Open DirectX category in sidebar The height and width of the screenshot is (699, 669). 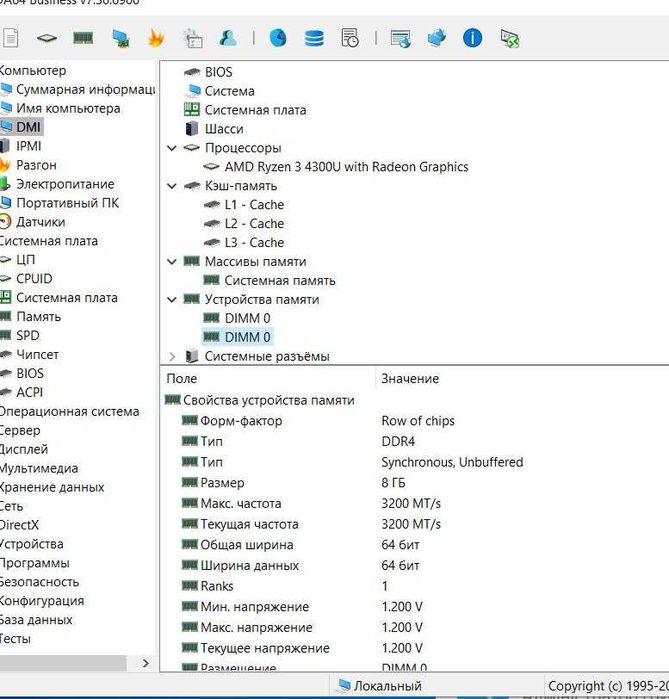19,525
